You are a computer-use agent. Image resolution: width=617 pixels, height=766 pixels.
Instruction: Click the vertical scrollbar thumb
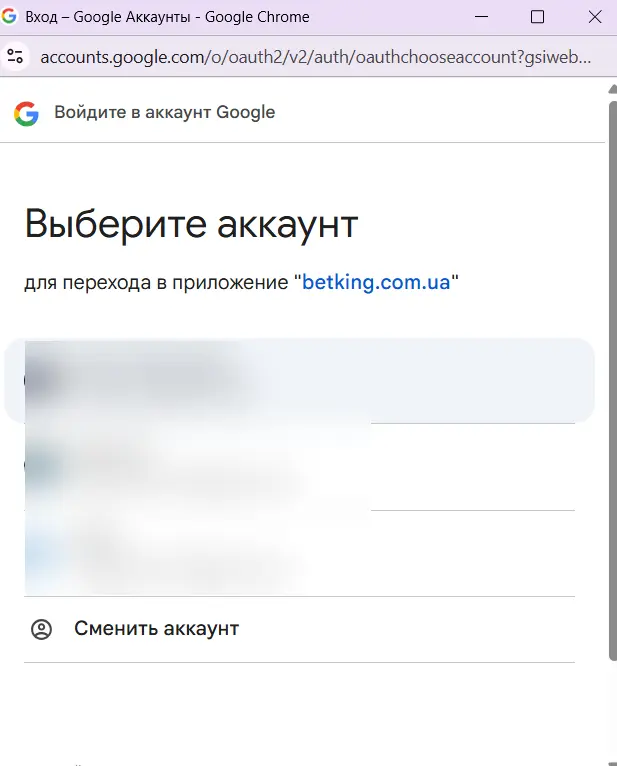613,381
